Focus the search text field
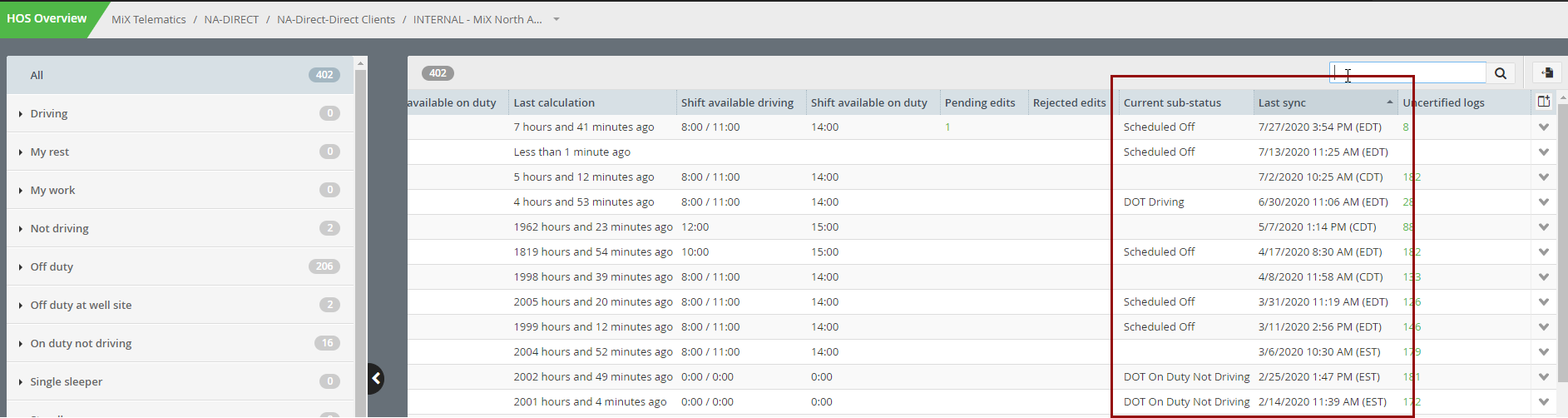1568x418 pixels. tap(1407, 73)
